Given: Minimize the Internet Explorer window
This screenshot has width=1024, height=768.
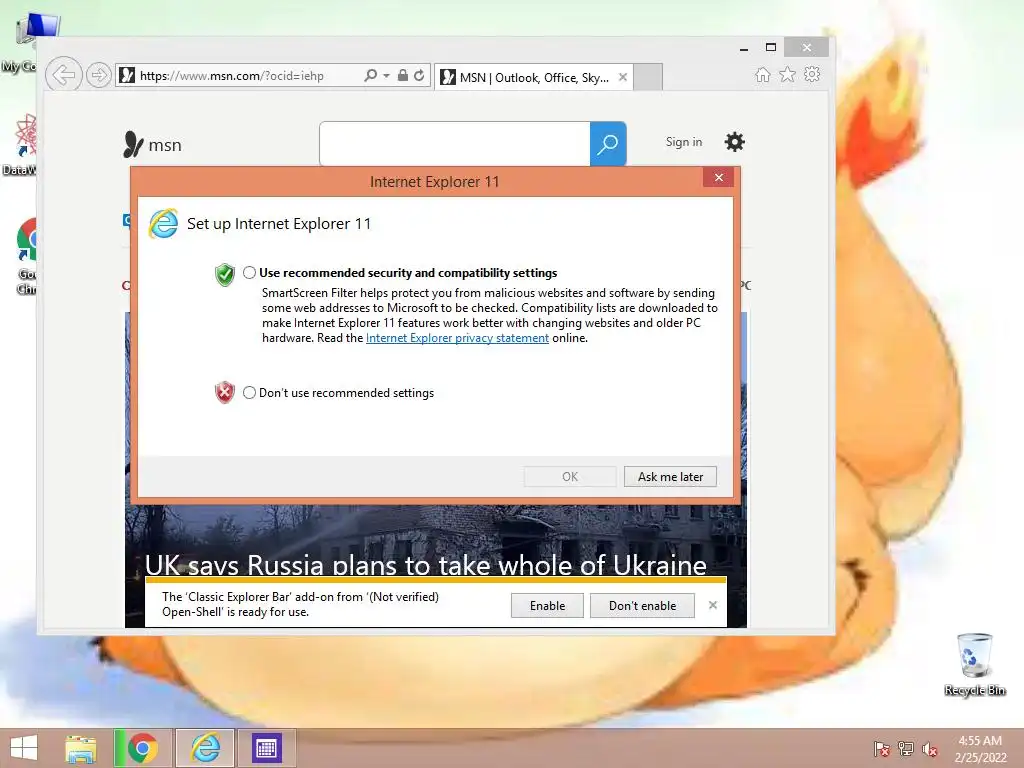Looking at the screenshot, I should point(744,48).
